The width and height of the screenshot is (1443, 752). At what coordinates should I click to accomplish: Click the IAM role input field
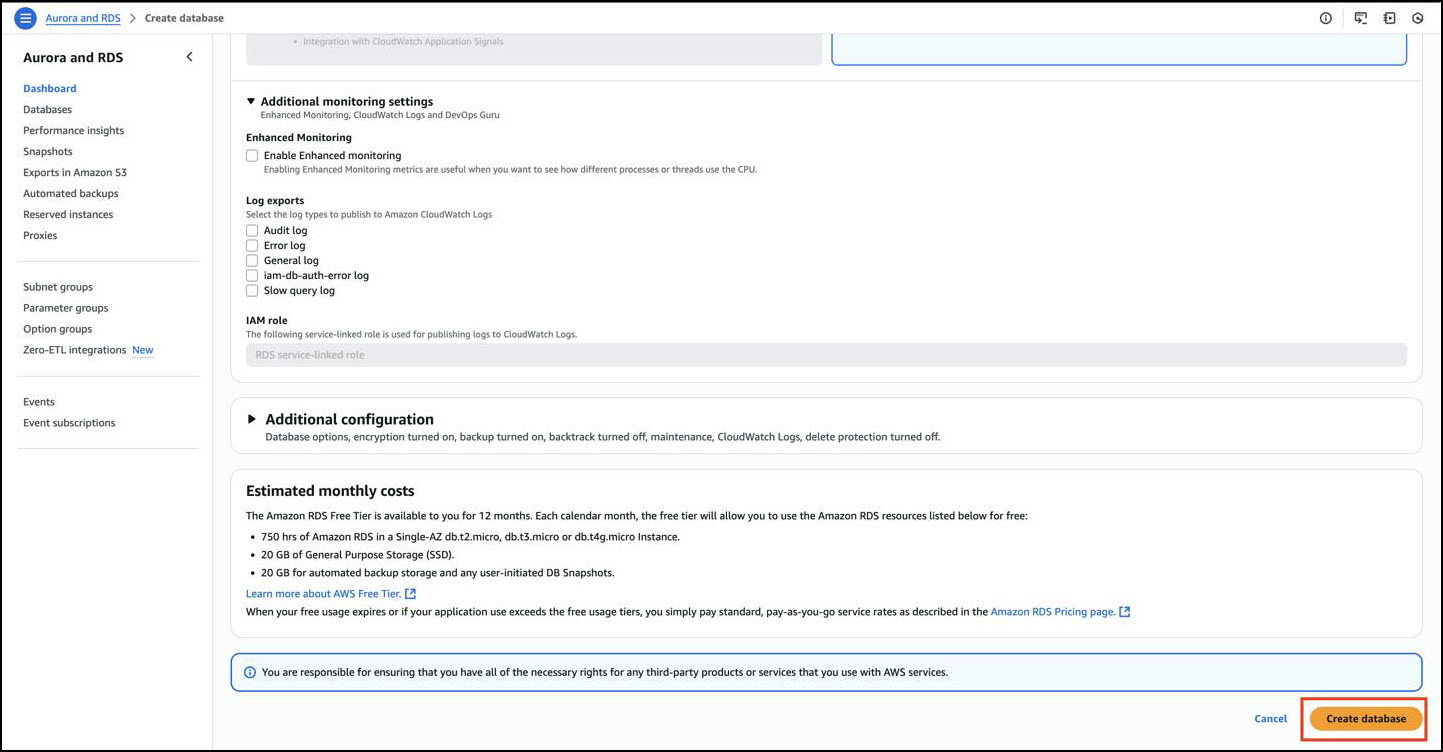point(825,355)
